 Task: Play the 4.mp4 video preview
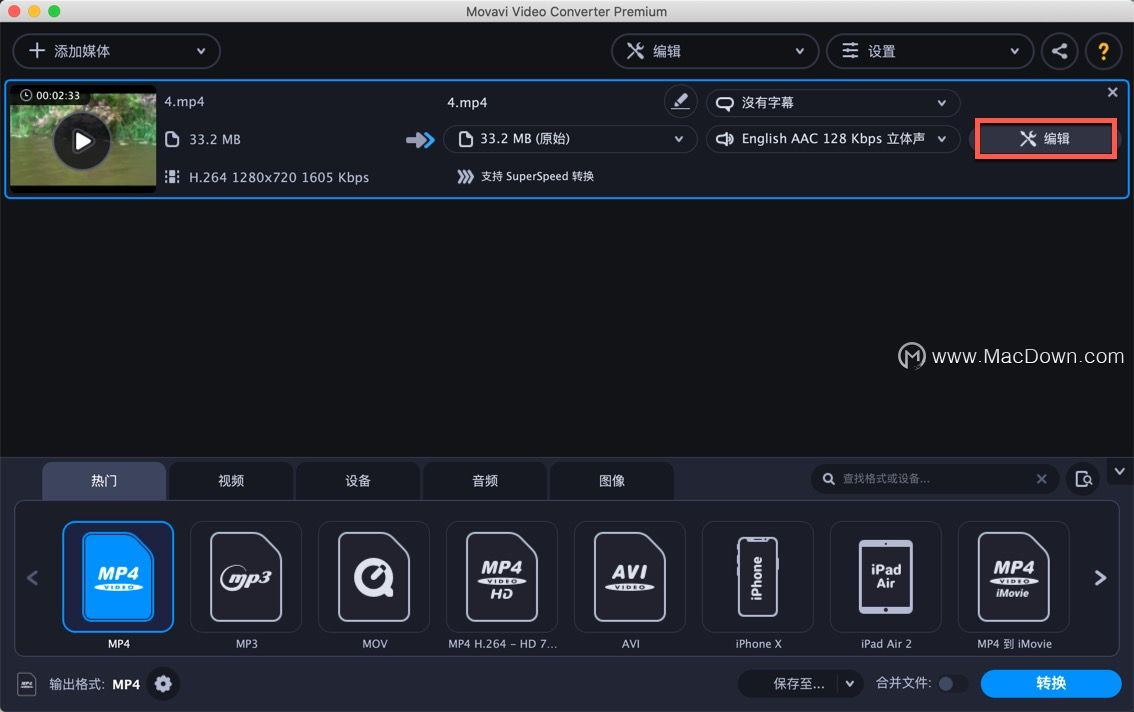click(82, 140)
